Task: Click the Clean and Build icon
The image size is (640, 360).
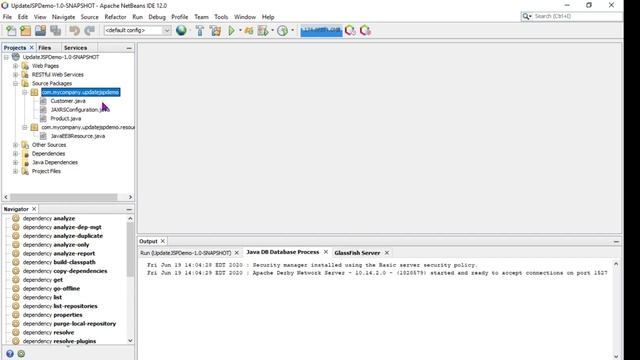Action: pyautogui.click(x=216, y=31)
